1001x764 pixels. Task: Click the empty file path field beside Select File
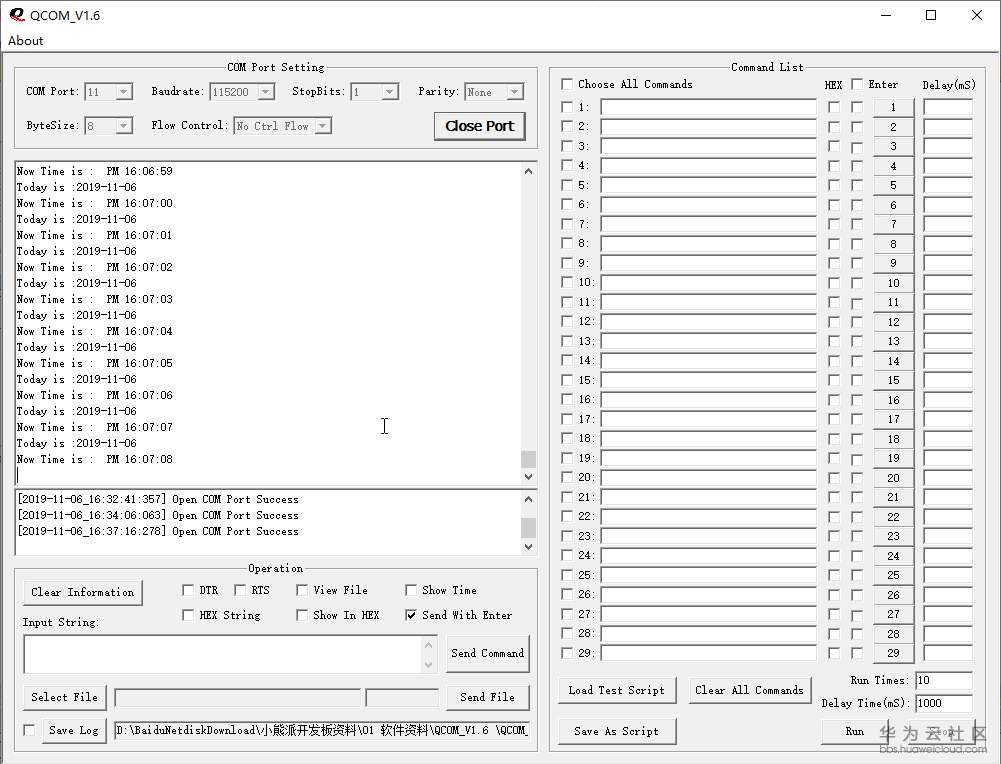tap(237, 698)
